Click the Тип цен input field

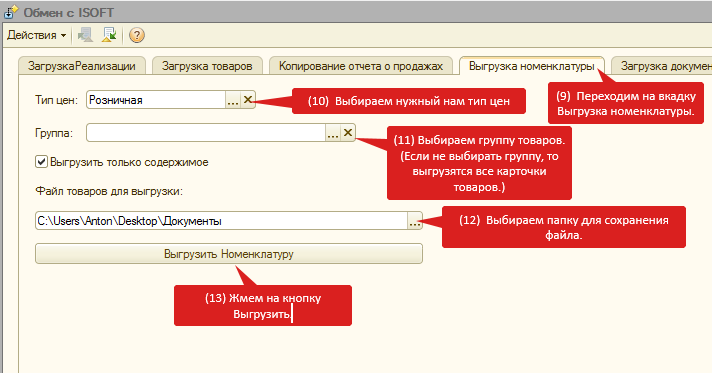click(156, 100)
